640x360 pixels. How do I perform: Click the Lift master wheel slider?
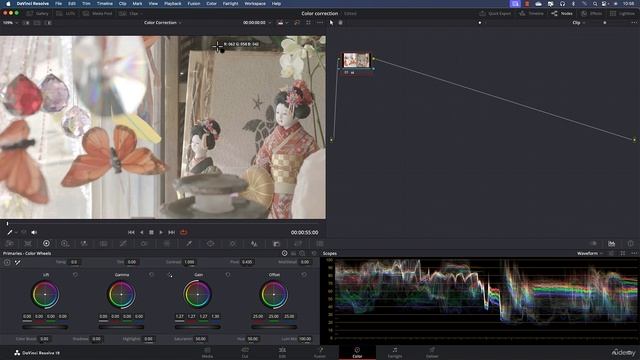pyautogui.click(x=45, y=327)
